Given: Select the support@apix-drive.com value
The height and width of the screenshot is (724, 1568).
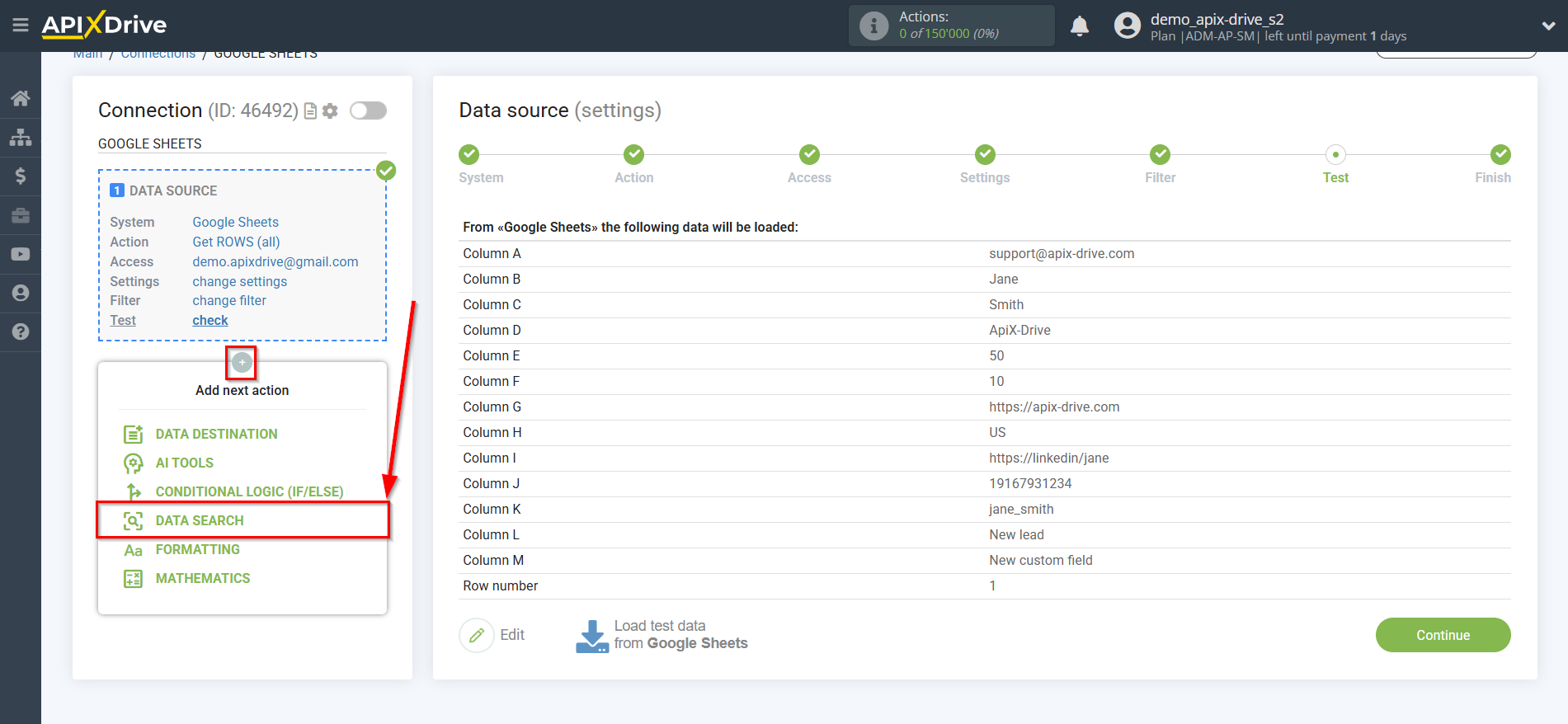Looking at the screenshot, I should click(1062, 254).
